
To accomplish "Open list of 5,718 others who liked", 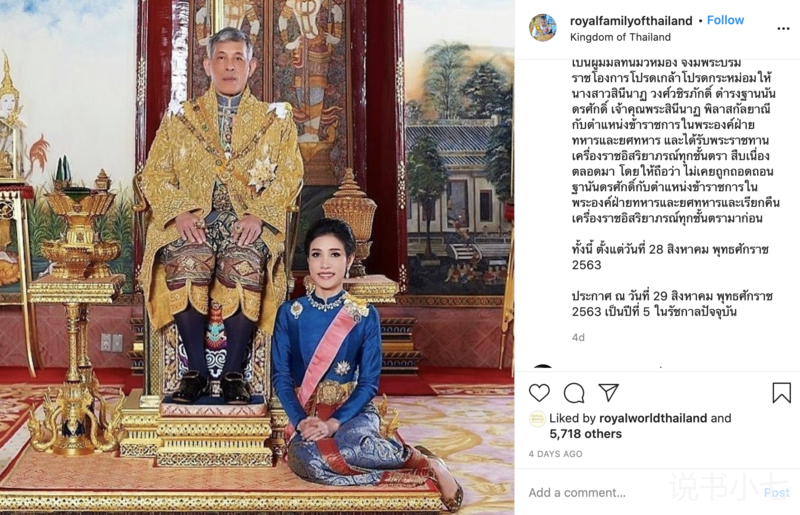I will point(585,434).
